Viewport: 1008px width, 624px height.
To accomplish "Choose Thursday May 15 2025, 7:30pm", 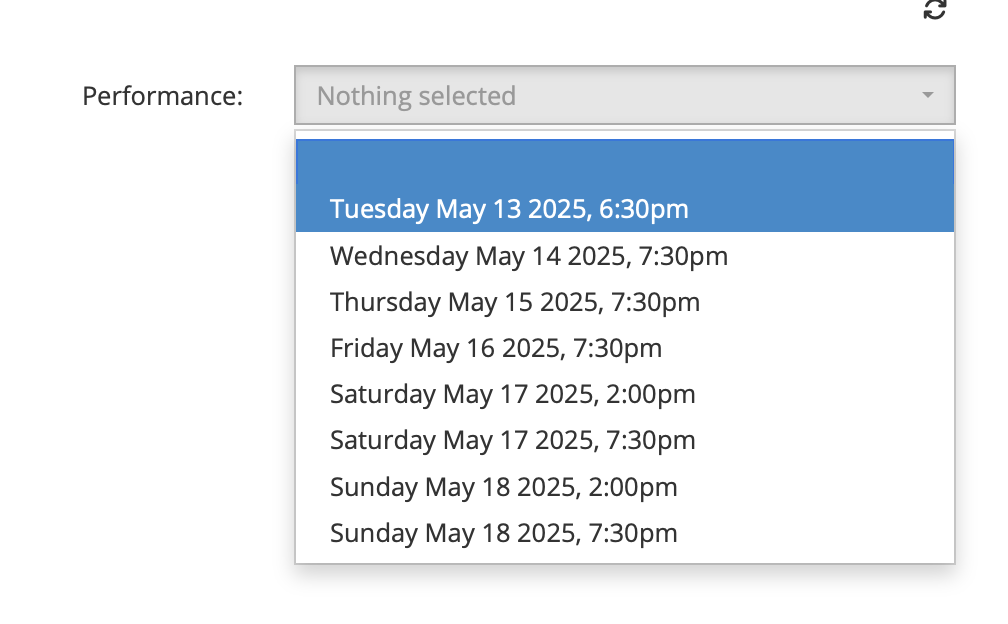I will pyautogui.click(x=515, y=302).
